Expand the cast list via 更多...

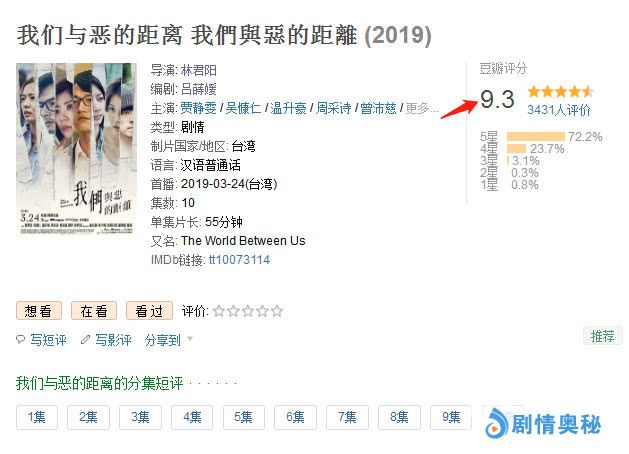[421, 108]
